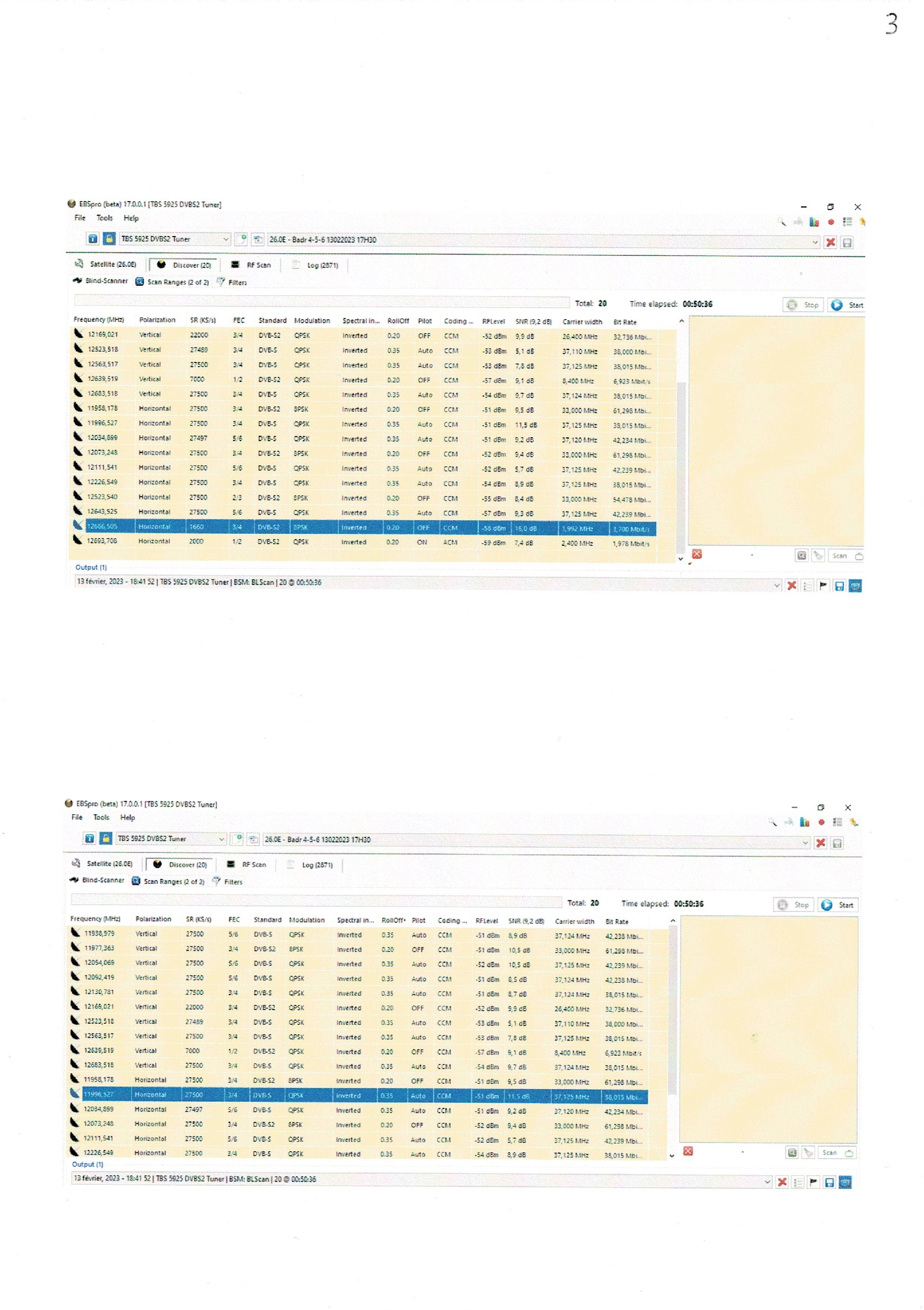The width and height of the screenshot is (924, 1310).
Task: Click red X under lower preview panel
Action: click(x=688, y=1151)
